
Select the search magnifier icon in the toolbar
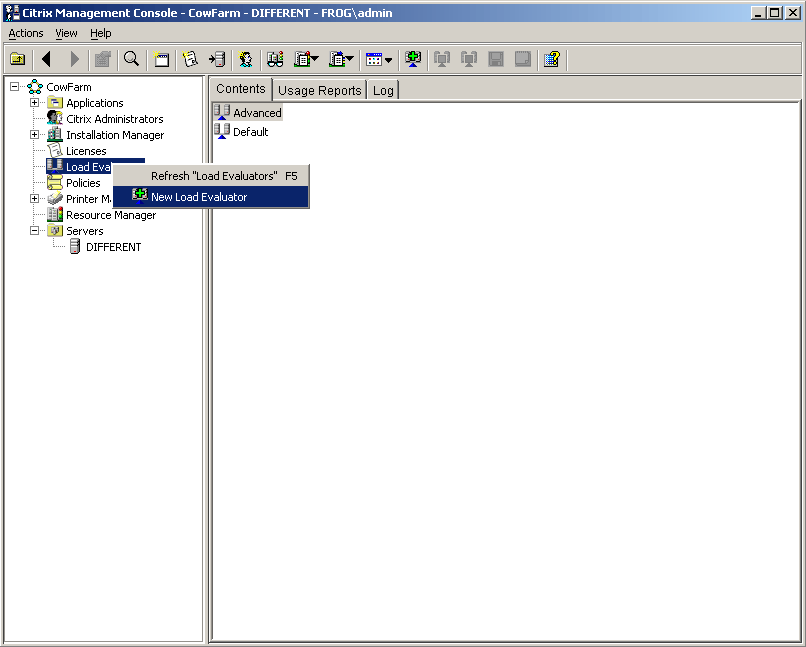click(131, 59)
